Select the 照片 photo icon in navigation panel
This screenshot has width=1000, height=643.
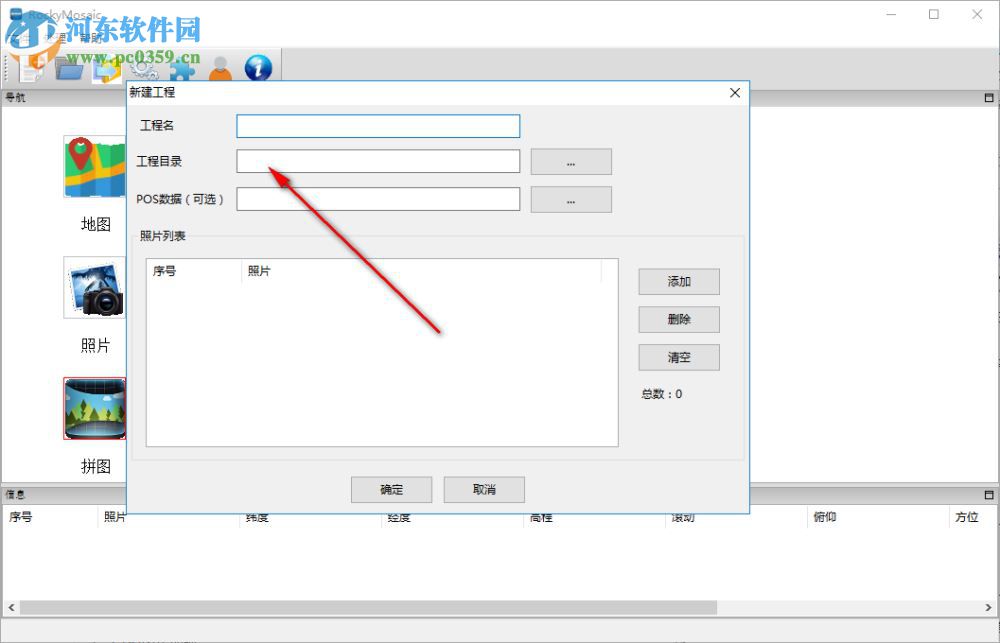(x=94, y=287)
